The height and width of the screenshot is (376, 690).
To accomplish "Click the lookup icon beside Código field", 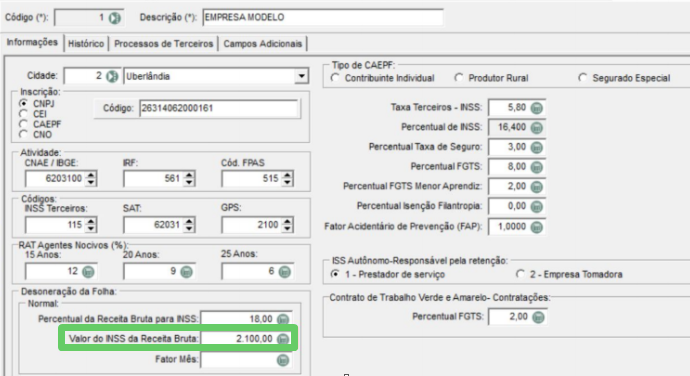I will (114, 18).
